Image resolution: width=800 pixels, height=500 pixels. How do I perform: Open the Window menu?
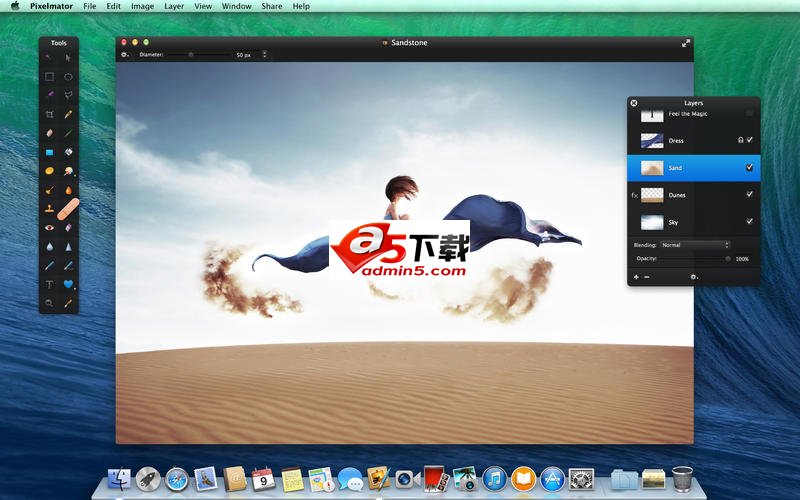[x=236, y=6]
